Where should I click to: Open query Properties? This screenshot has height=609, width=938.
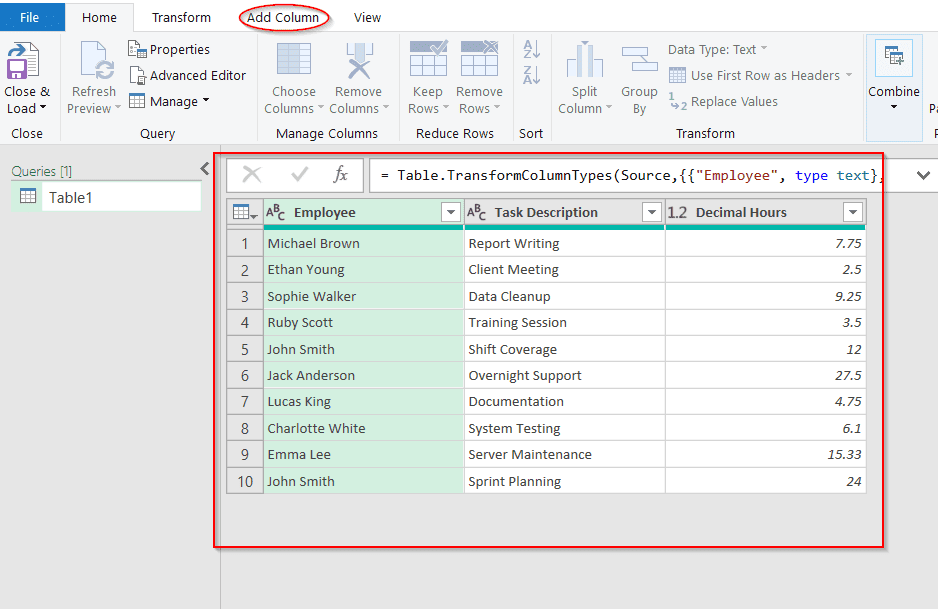click(x=169, y=49)
